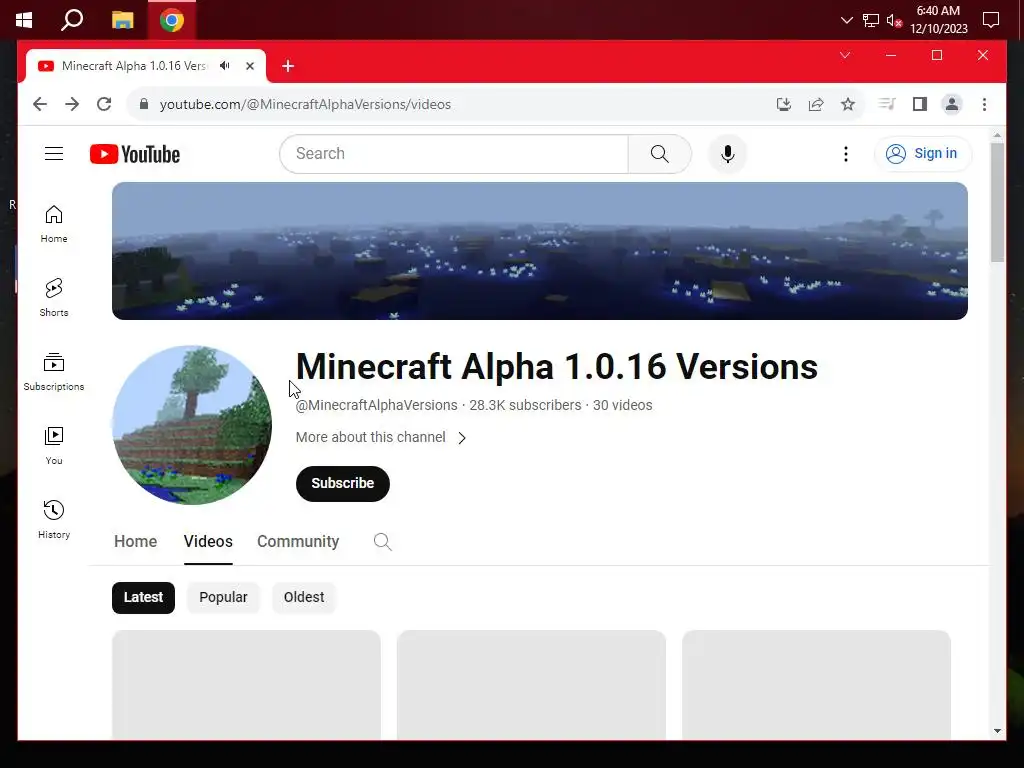1024x768 pixels.
Task: Open History in sidebar
Action: (x=54, y=519)
